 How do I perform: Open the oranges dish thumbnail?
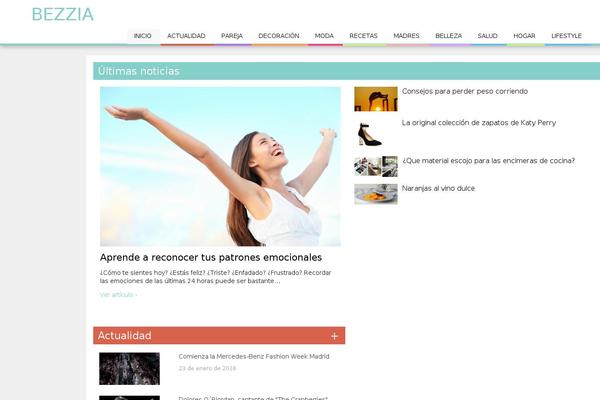[376, 194]
